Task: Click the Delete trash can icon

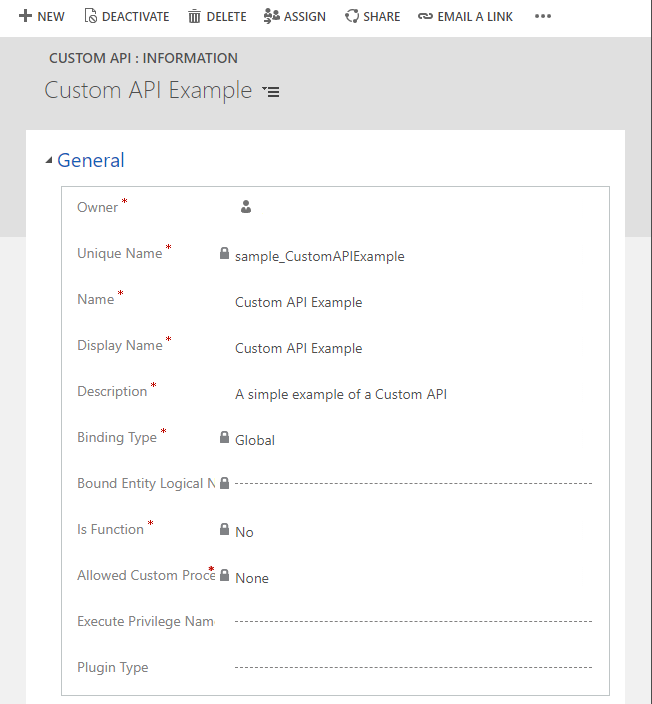Action: [x=194, y=16]
